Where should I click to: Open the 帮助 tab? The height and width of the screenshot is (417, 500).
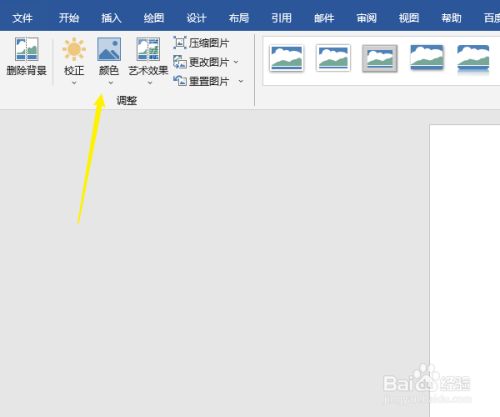tap(451, 18)
